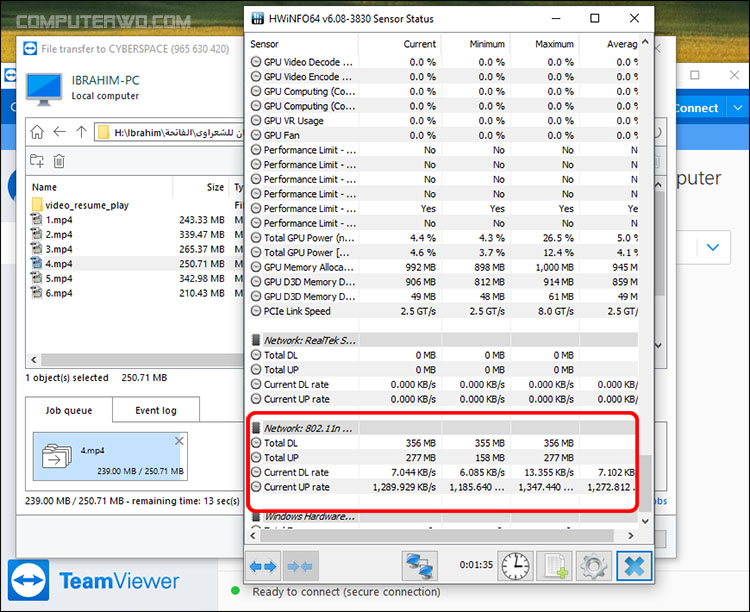This screenshot has height=612, width=750.
Task: Click the HWiNFO log file plus icon
Action: pyautogui.click(x=555, y=566)
